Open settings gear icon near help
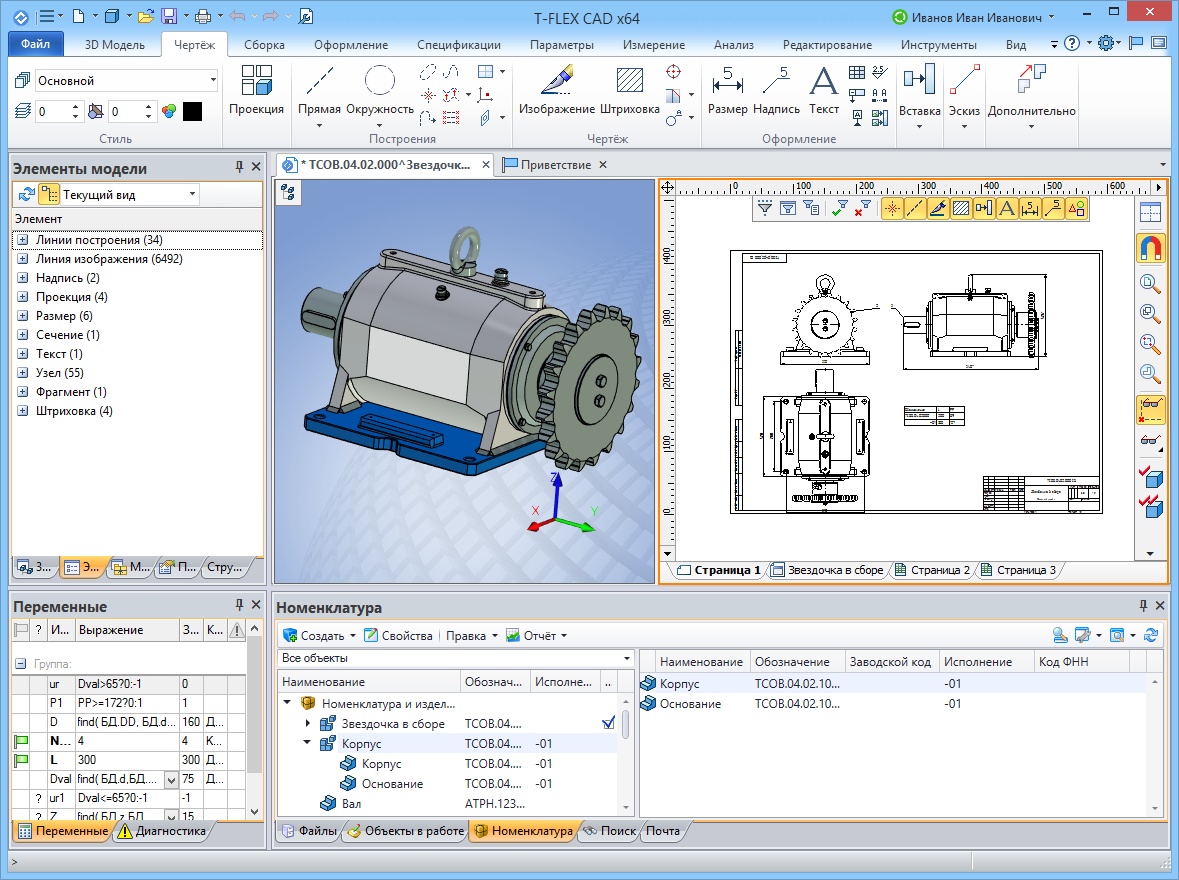Image resolution: width=1179 pixels, height=880 pixels. tap(1105, 44)
